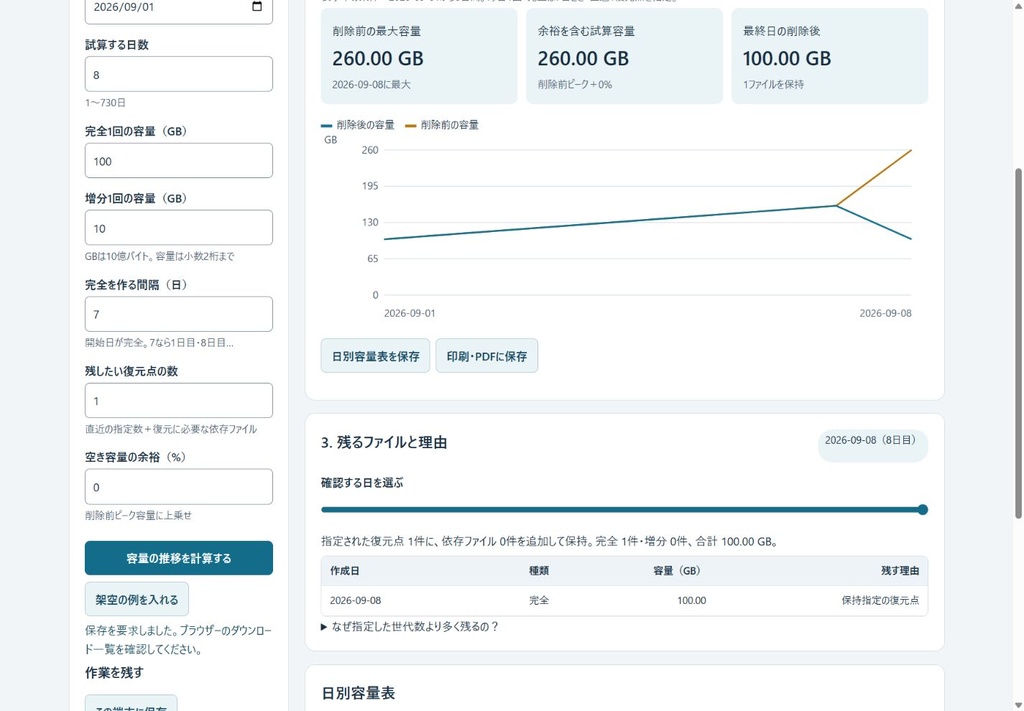
Task: Expand the なぜ指定した世代数より多く残るの？ disclosure
Action: click(x=409, y=627)
